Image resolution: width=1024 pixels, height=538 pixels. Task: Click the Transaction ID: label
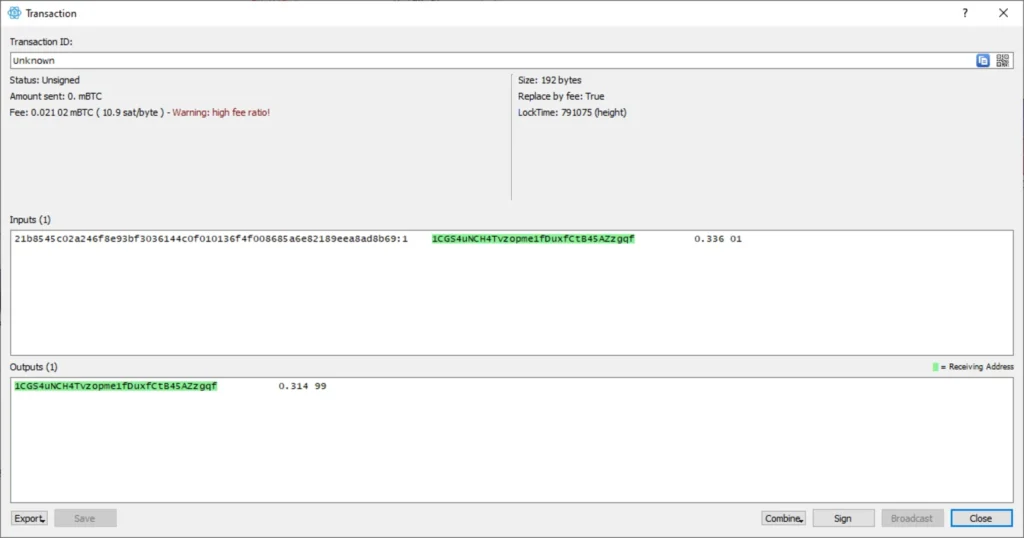(41, 42)
